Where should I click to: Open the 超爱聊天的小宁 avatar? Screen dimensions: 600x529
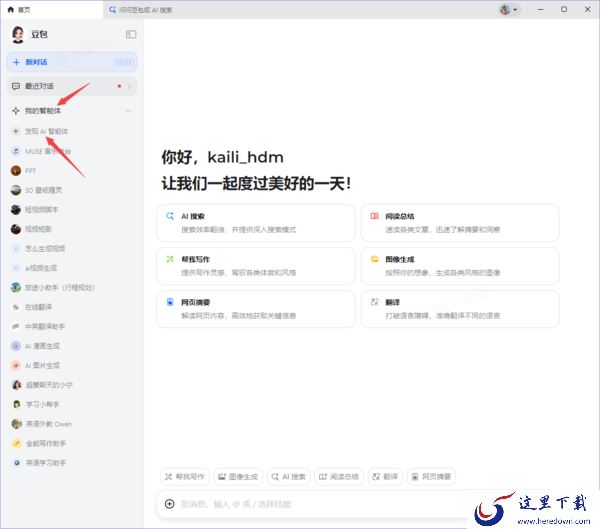tap(16, 385)
